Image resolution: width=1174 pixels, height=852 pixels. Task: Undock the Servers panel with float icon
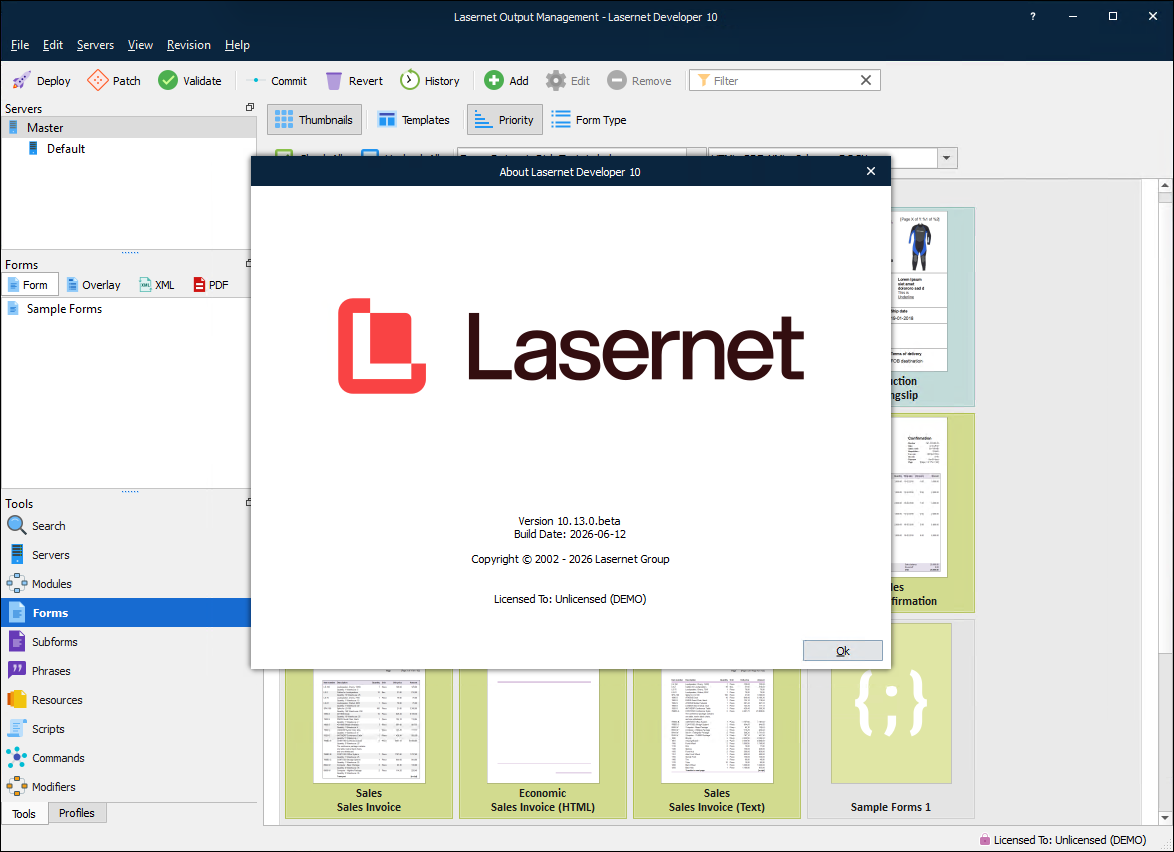tap(250, 108)
